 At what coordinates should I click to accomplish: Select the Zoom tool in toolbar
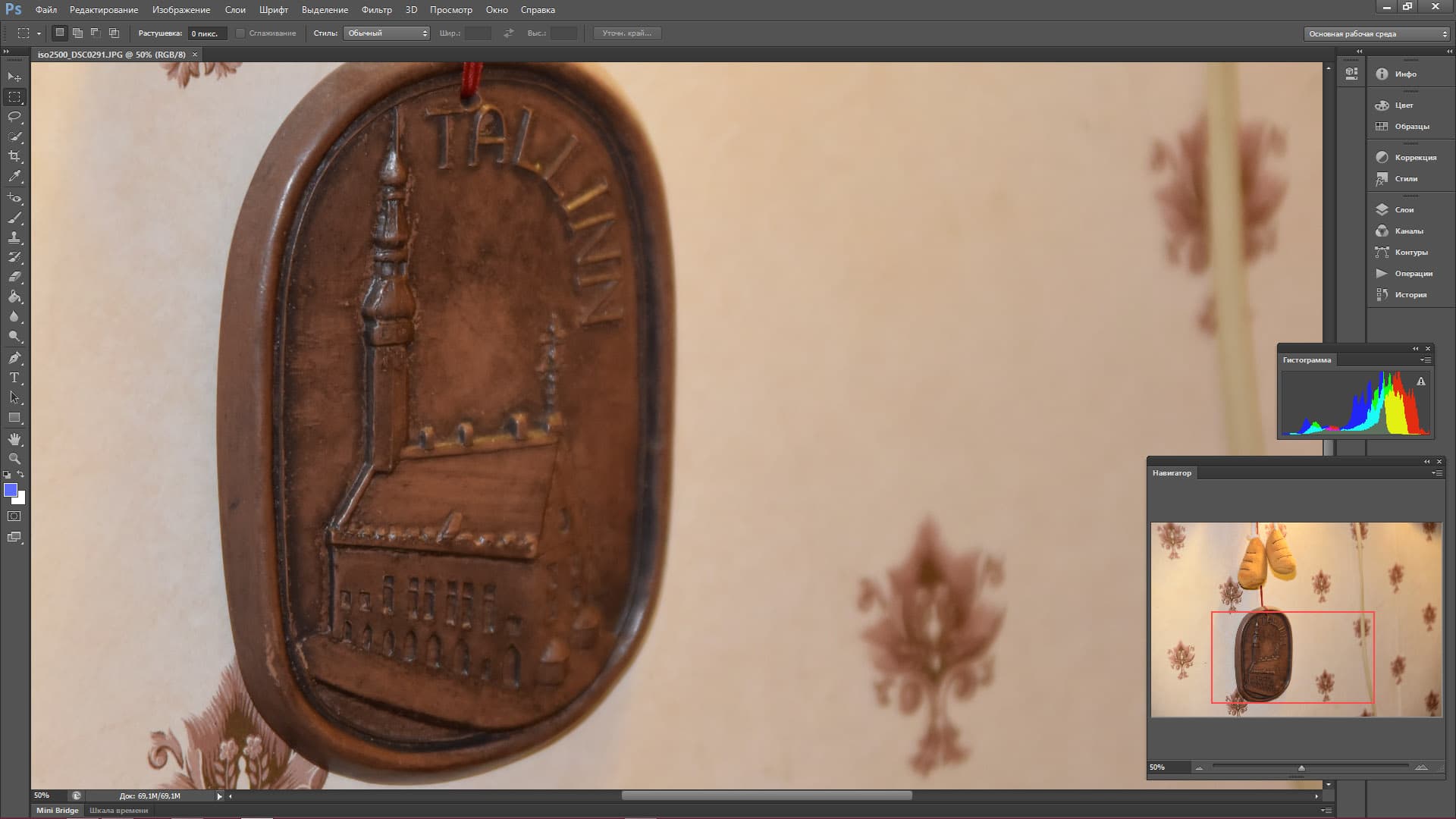(14, 459)
